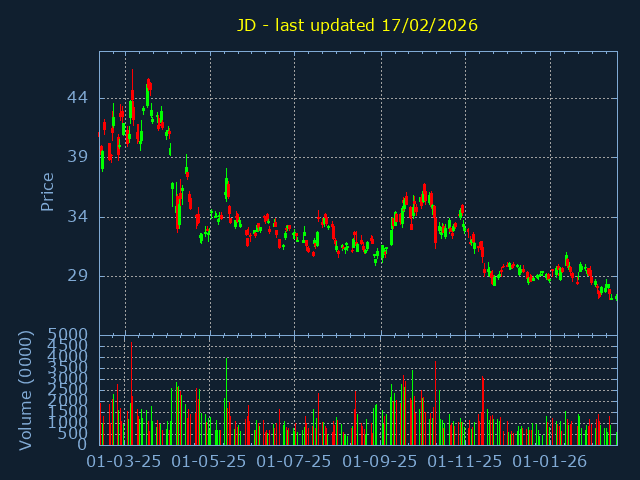Click the date label 01-03-25
This screenshot has height=480, width=640.
(124, 462)
